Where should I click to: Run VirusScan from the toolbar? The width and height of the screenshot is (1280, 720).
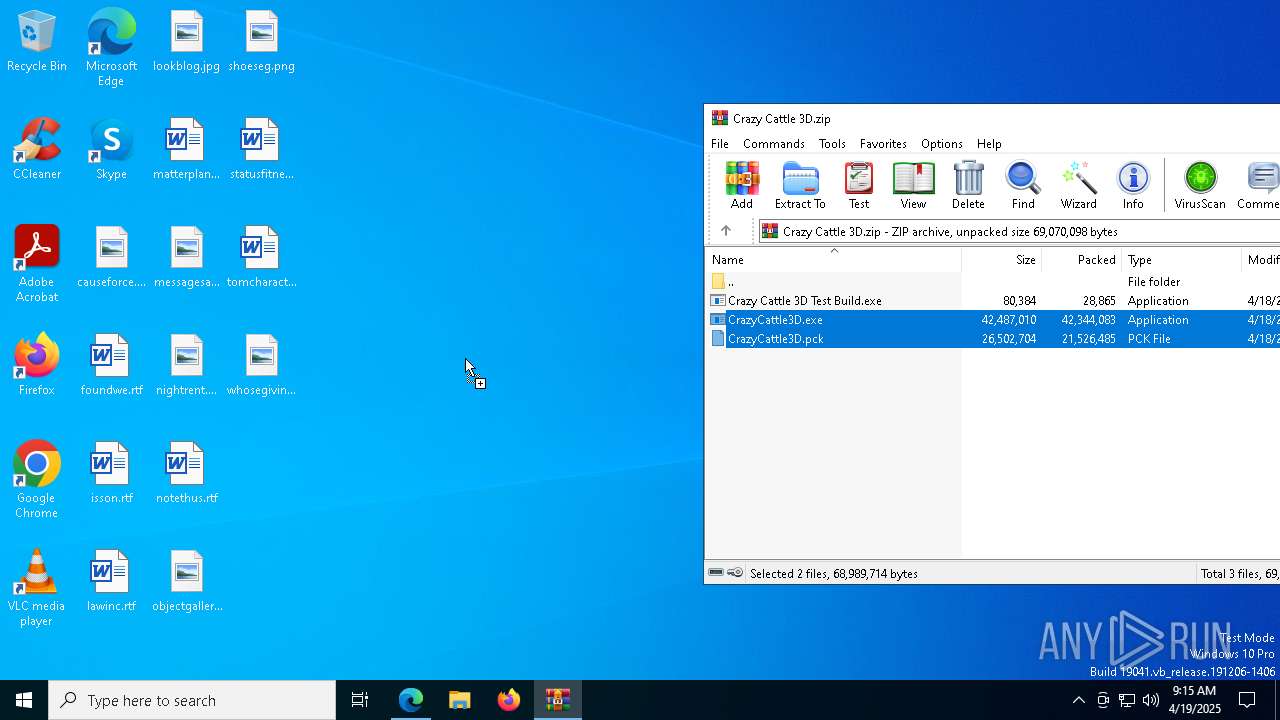1200,185
